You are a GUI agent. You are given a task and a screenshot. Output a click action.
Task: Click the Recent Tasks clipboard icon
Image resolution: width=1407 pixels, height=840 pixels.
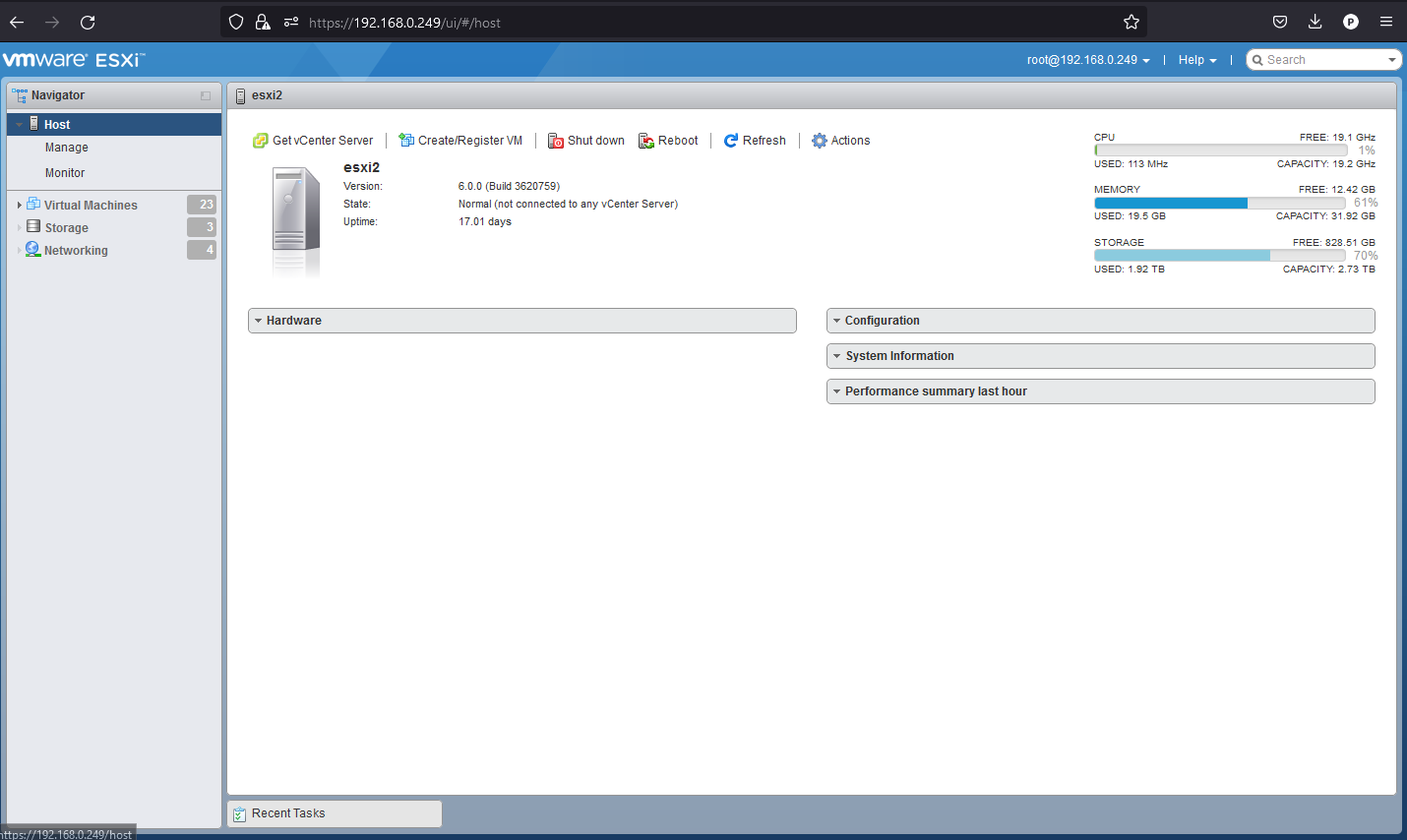[x=240, y=813]
